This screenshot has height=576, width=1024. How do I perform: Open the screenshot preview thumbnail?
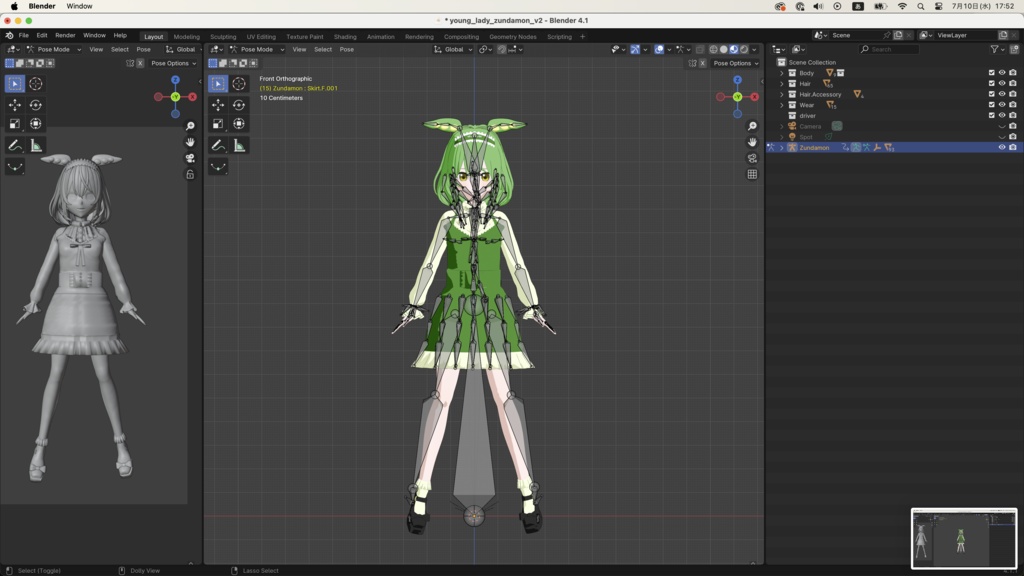964,538
